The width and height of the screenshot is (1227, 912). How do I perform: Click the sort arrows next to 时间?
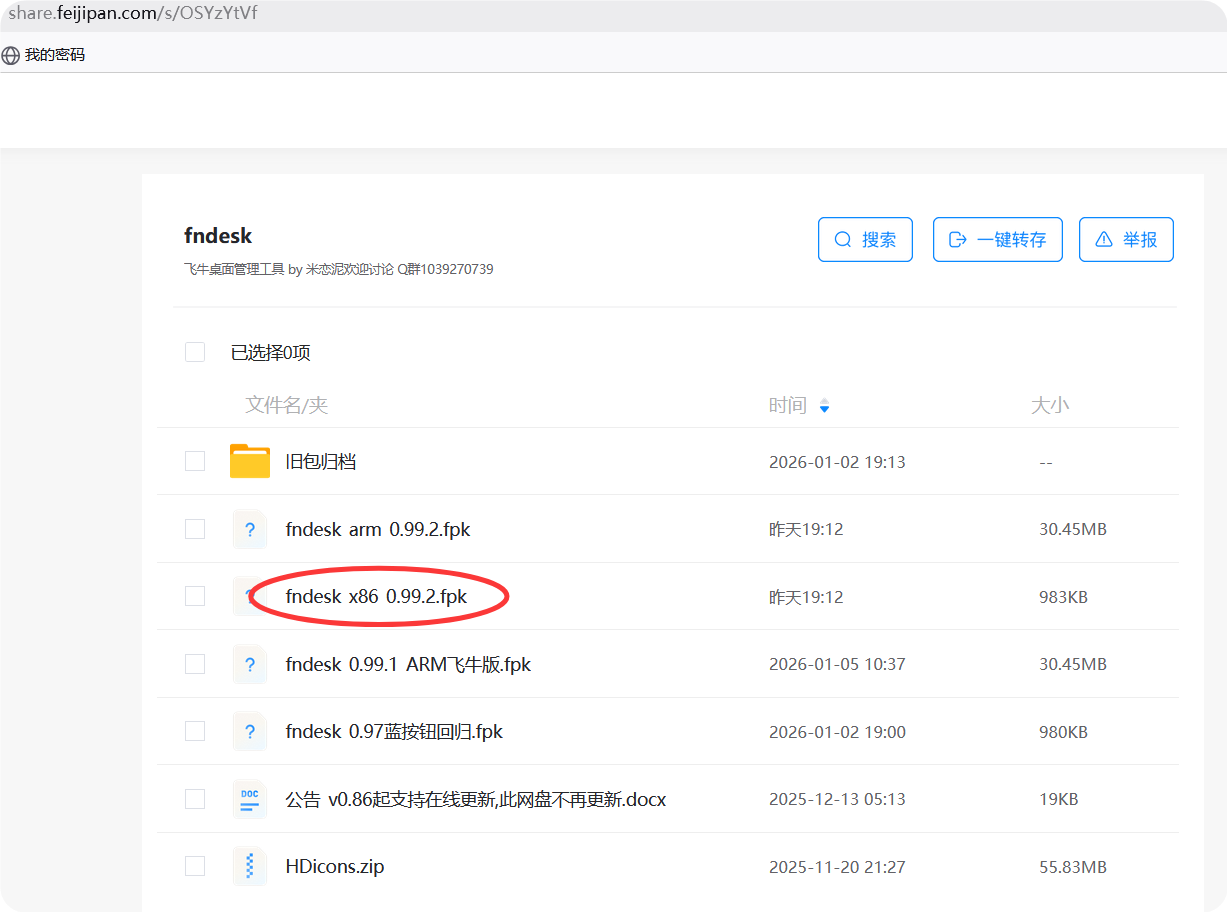tap(824, 405)
